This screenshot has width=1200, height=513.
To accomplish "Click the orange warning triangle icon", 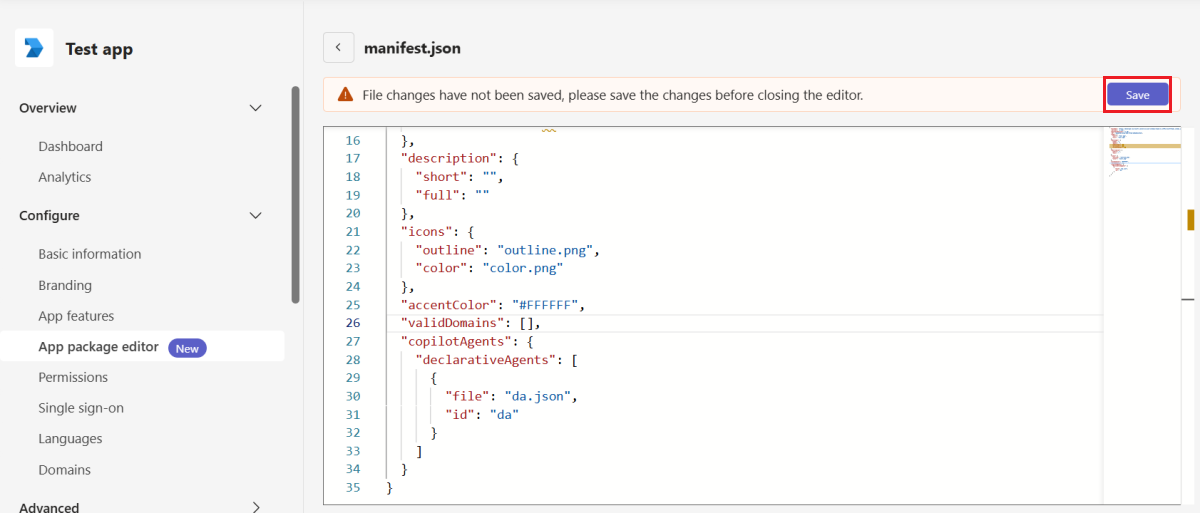I will click(345, 95).
